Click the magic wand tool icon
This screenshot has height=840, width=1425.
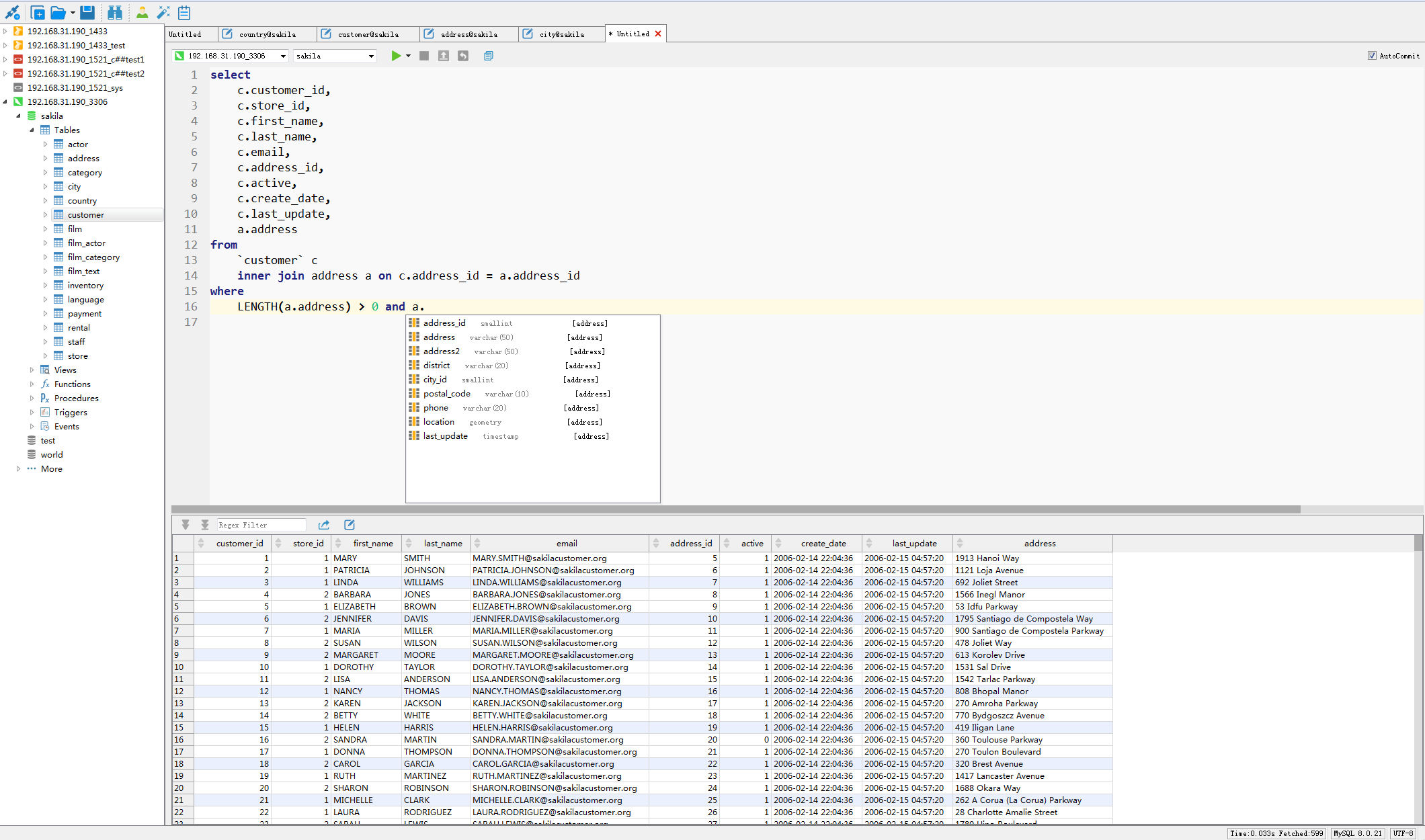coord(163,12)
